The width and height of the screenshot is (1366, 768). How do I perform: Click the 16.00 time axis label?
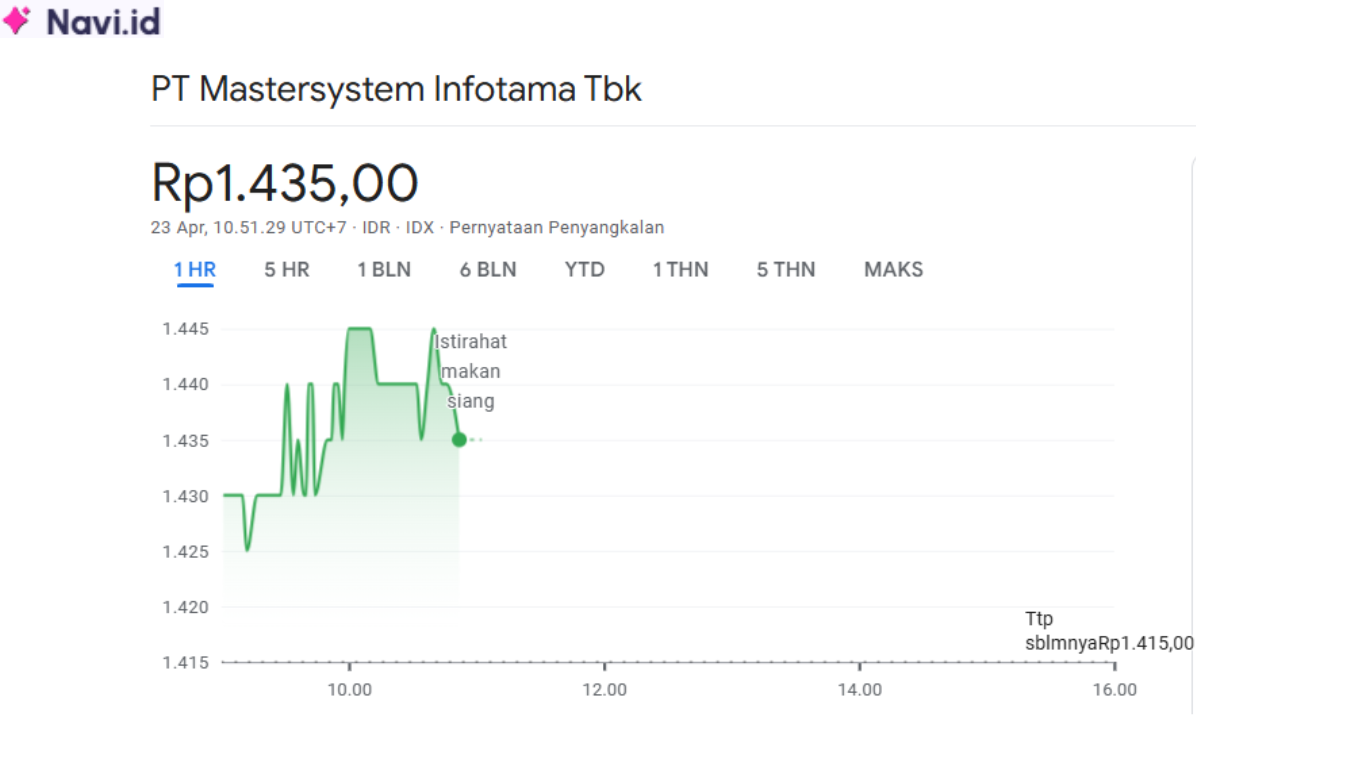(1115, 689)
